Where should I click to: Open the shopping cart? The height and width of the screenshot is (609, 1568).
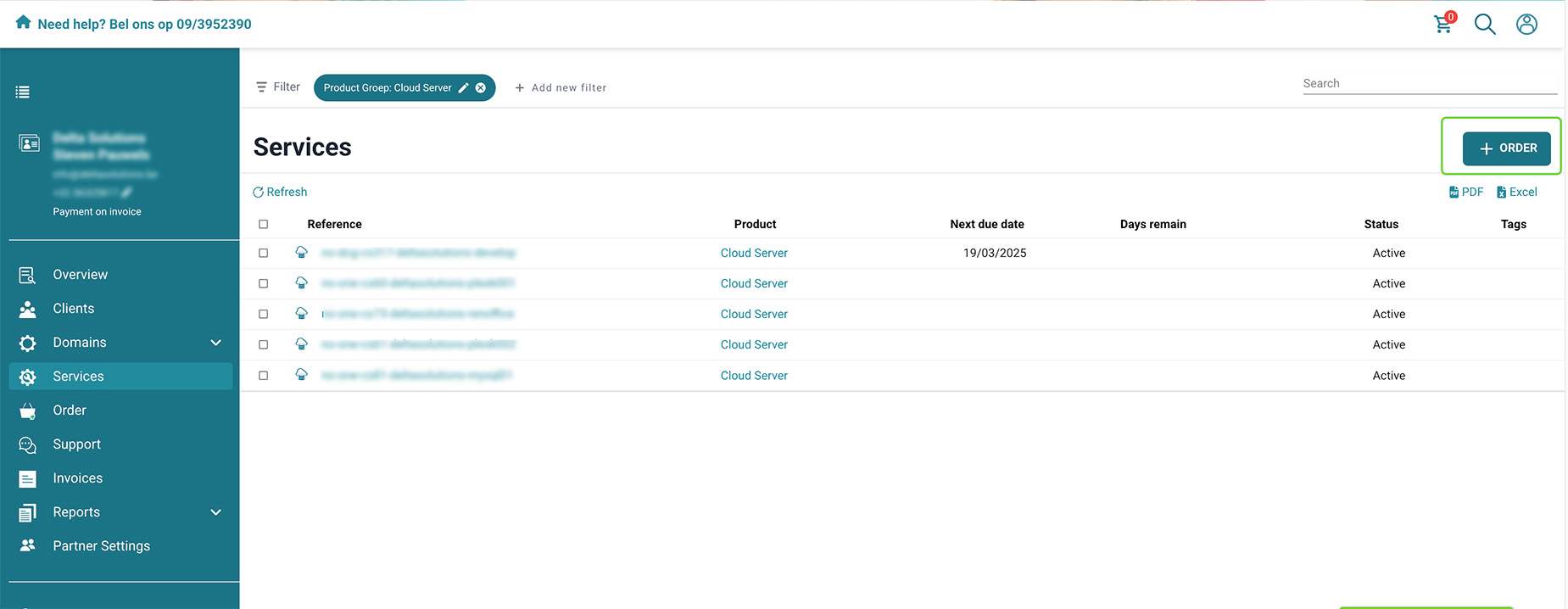[x=1443, y=23]
